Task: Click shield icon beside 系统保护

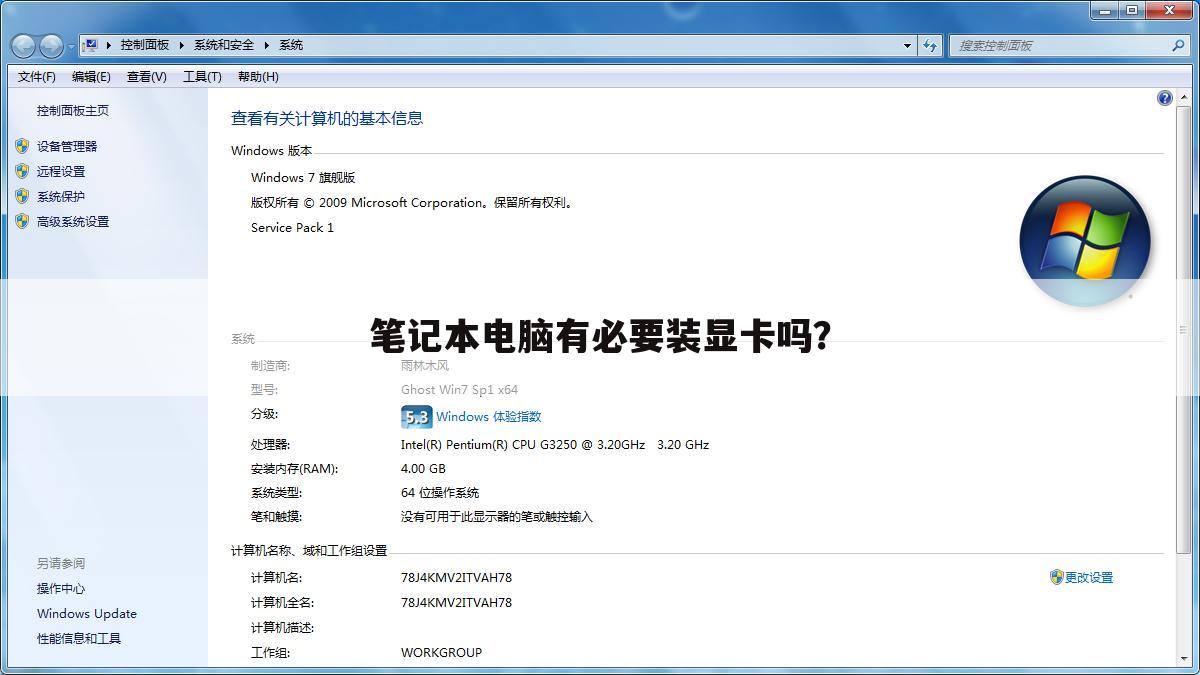Action: [x=22, y=196]
